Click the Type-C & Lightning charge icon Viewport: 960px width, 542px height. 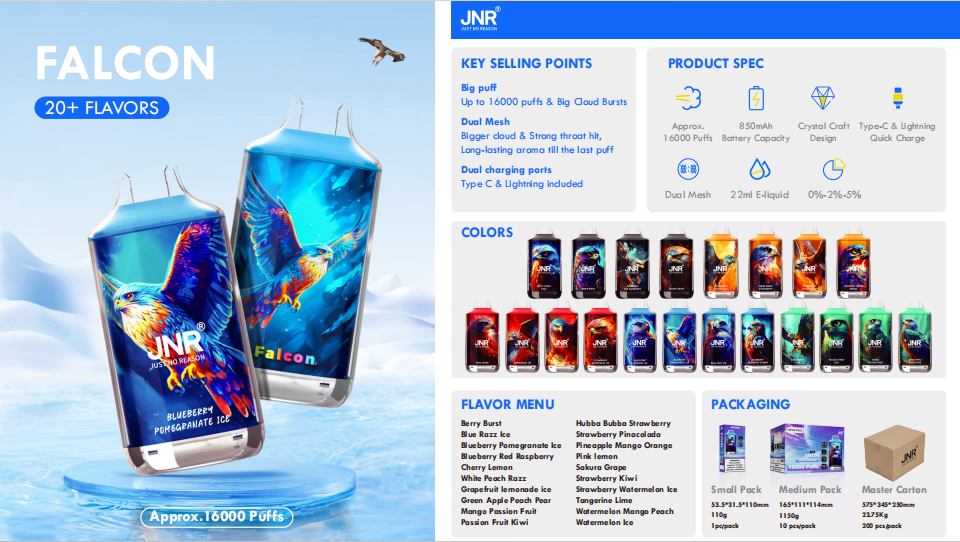click(898, 98)
